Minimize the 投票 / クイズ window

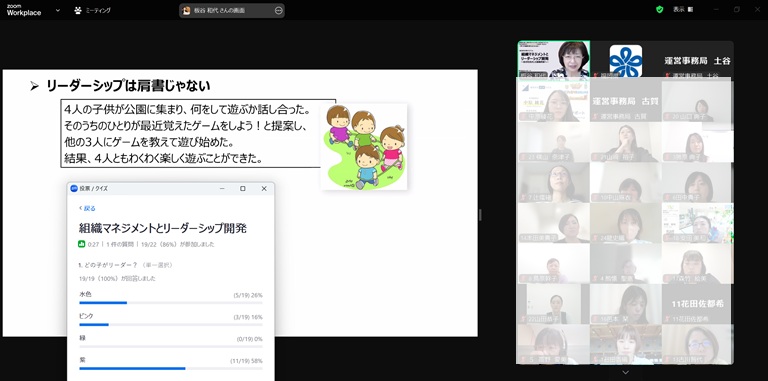(221, 189)
